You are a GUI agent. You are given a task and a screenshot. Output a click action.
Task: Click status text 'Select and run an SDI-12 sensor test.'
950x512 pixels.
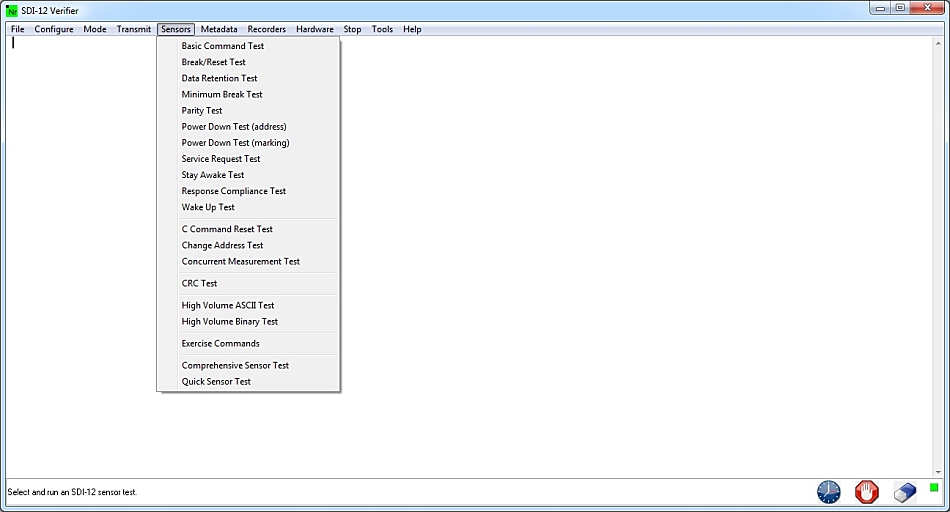72,492
